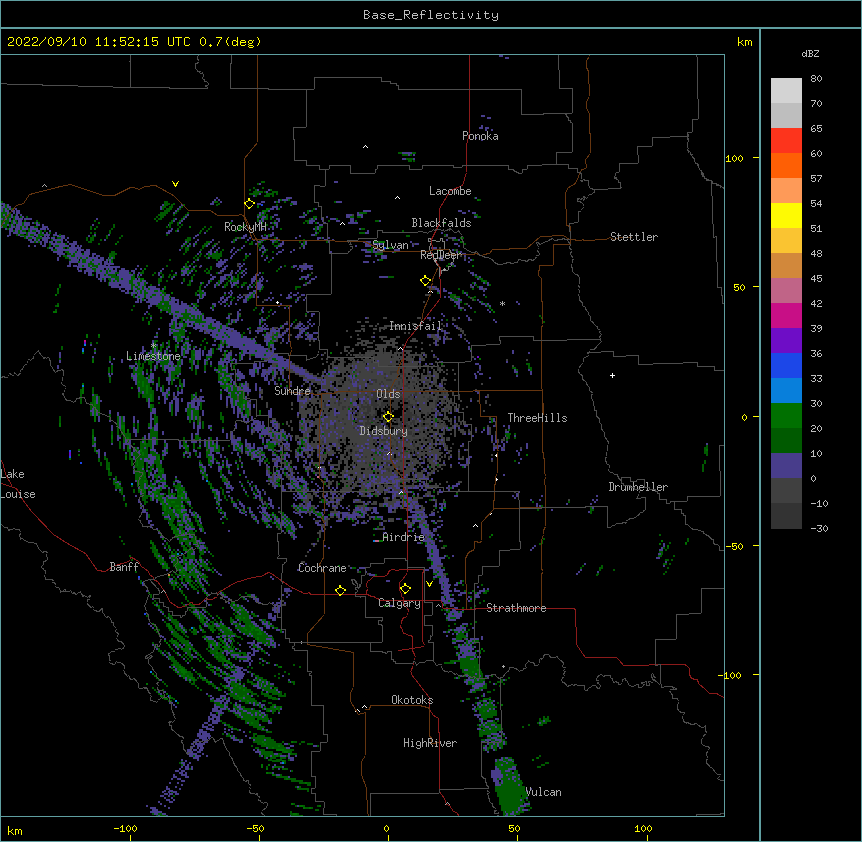The image size is (862, 842).
Task: Click the HighRiver town label
Action: tap(430, 743)
